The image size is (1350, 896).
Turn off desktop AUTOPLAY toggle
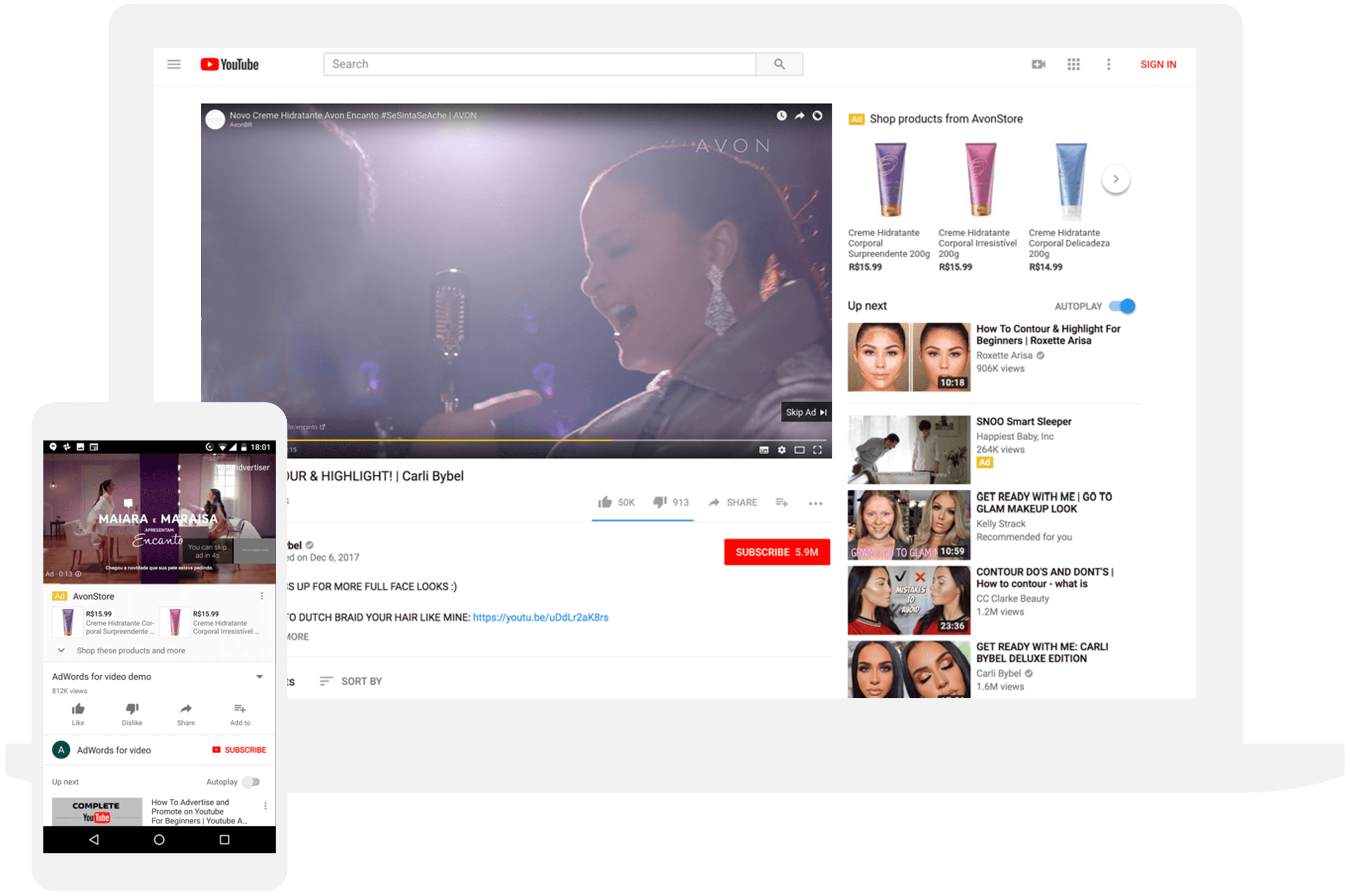pyautogui.click(x=1123, y=306)
